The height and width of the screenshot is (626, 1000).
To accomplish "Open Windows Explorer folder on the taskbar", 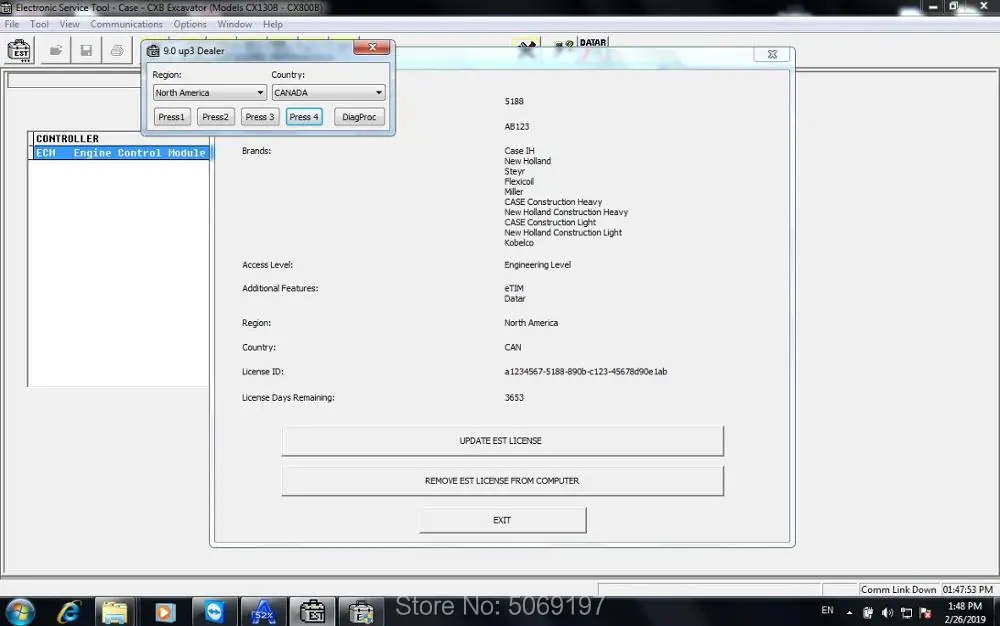I will 115,613.
